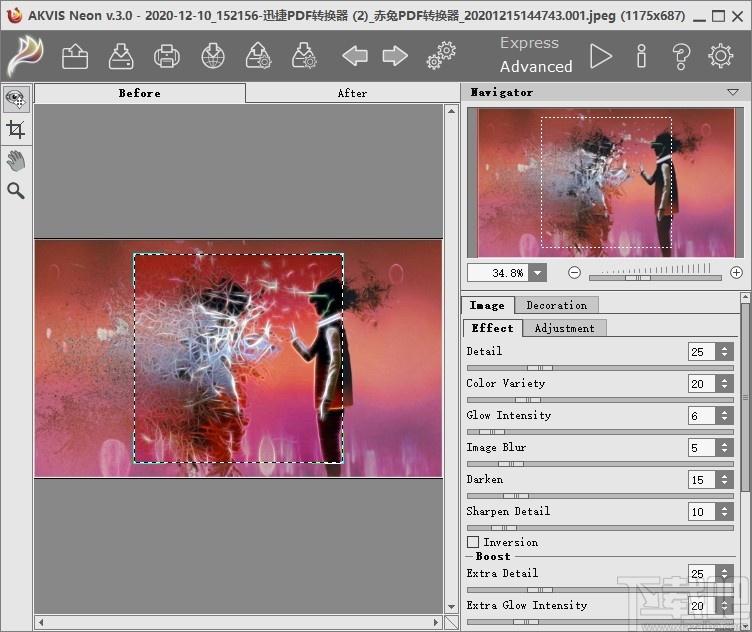The image size is (752, 632).
Task: Enable the Inversion checkbox
Action: click(474, 542)
